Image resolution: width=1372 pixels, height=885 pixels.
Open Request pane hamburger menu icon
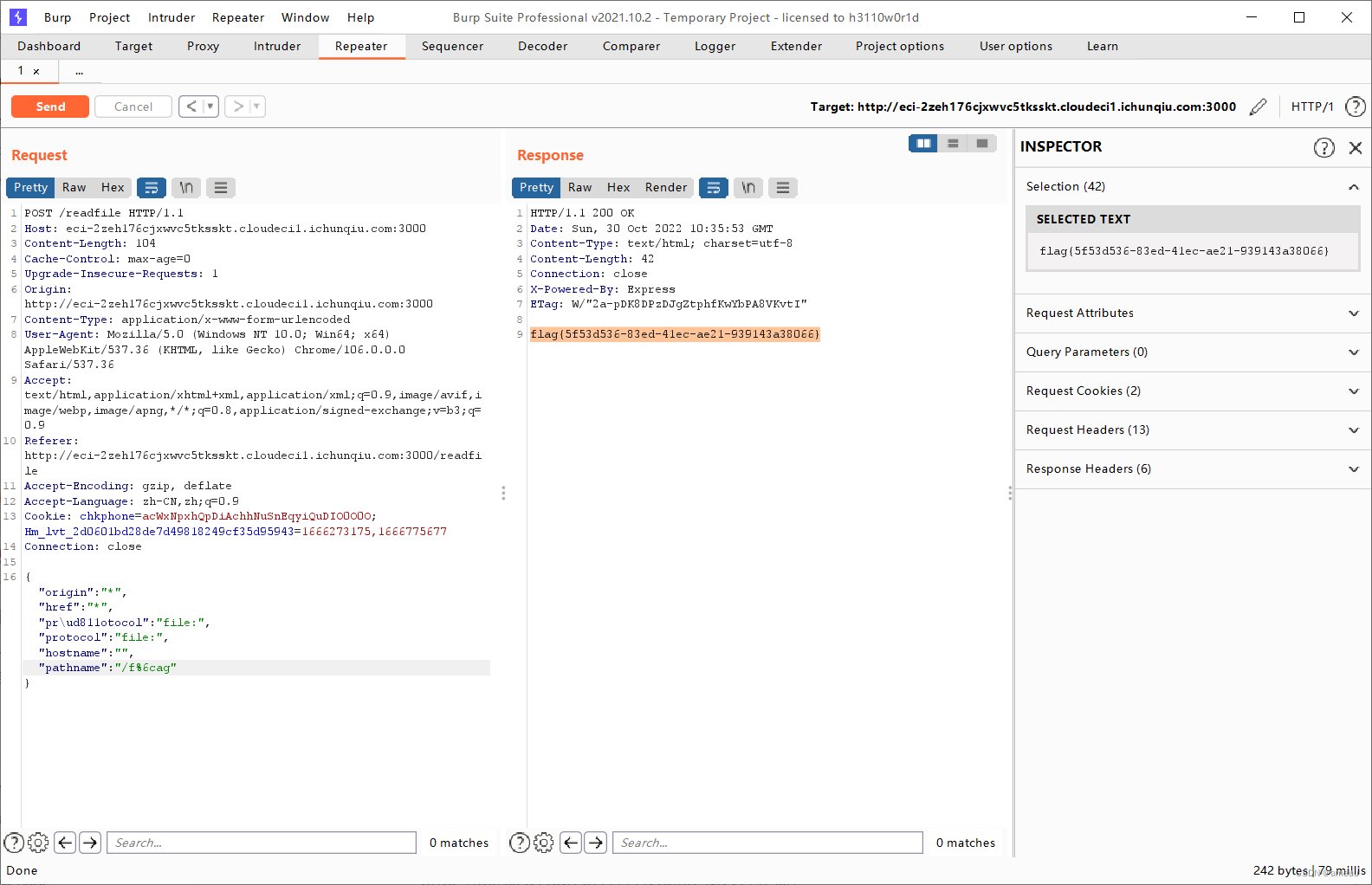pyautogui.click(x=221, y=187)
